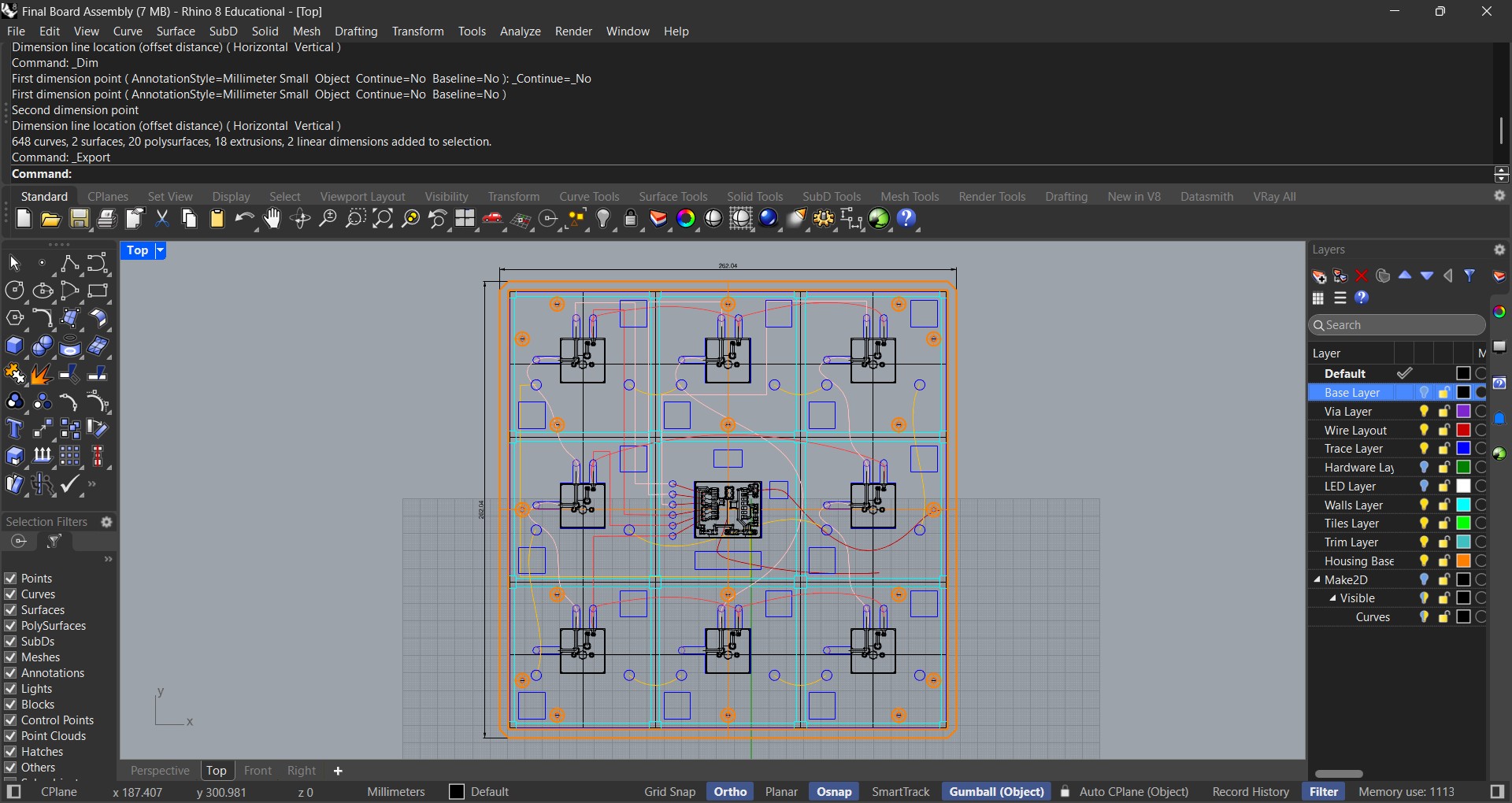Toggle Grid Snap in status bar
Screen dimensions: 1512x803
[x=669, y=791]
